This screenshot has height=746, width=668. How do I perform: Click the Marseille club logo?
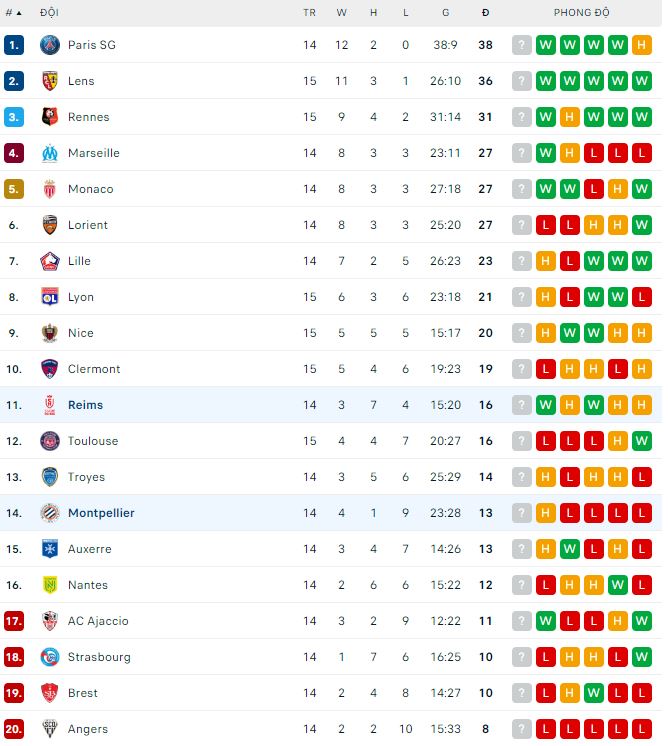tap(50, 153)
